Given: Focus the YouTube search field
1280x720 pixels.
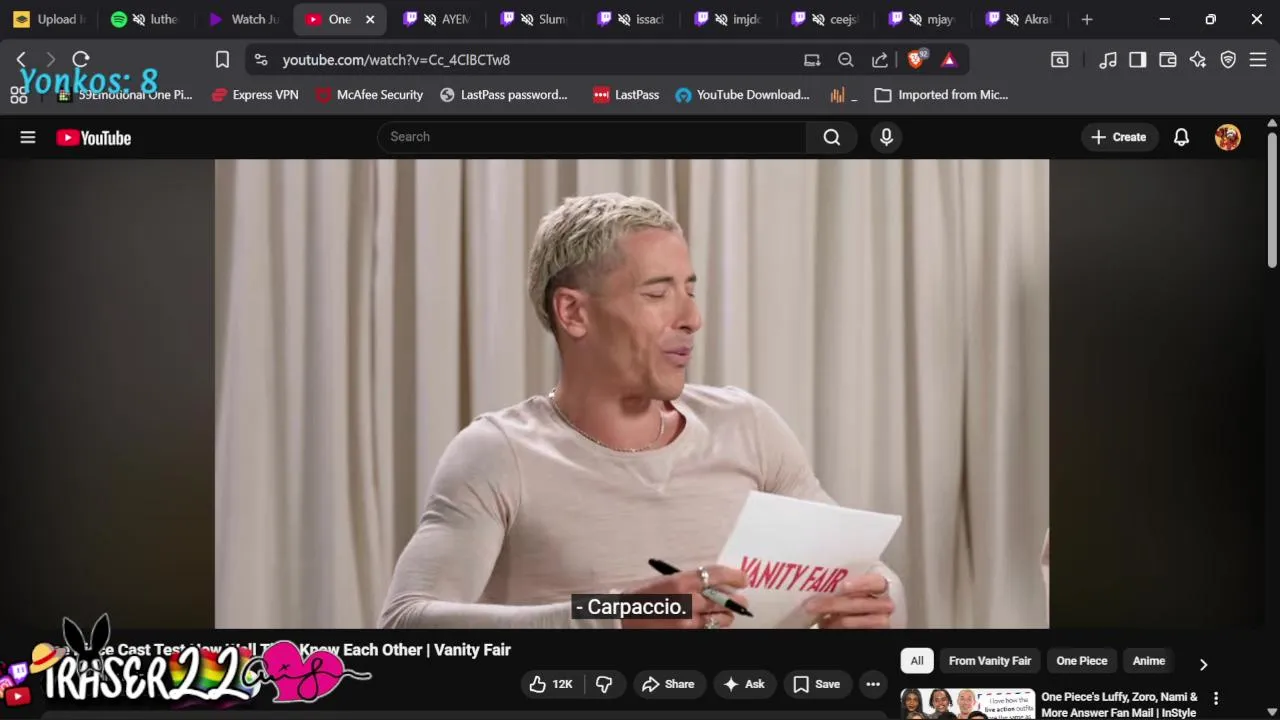Looking at the screenshot, I should pyautogui.click(x=592, y=137).
